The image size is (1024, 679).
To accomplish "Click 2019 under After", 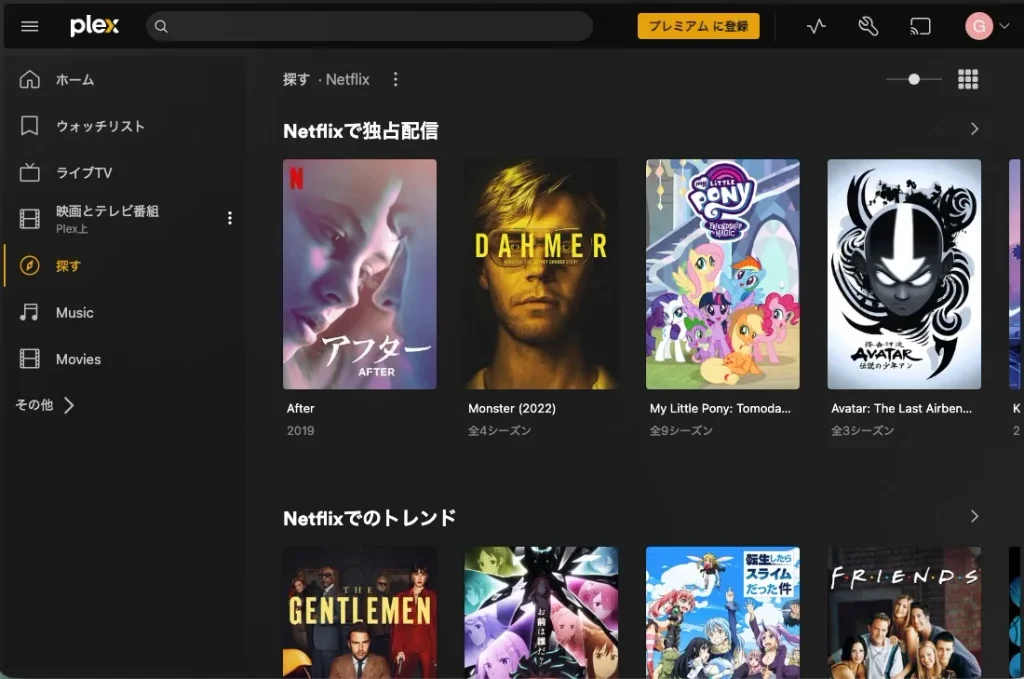I will pos(300,430).
